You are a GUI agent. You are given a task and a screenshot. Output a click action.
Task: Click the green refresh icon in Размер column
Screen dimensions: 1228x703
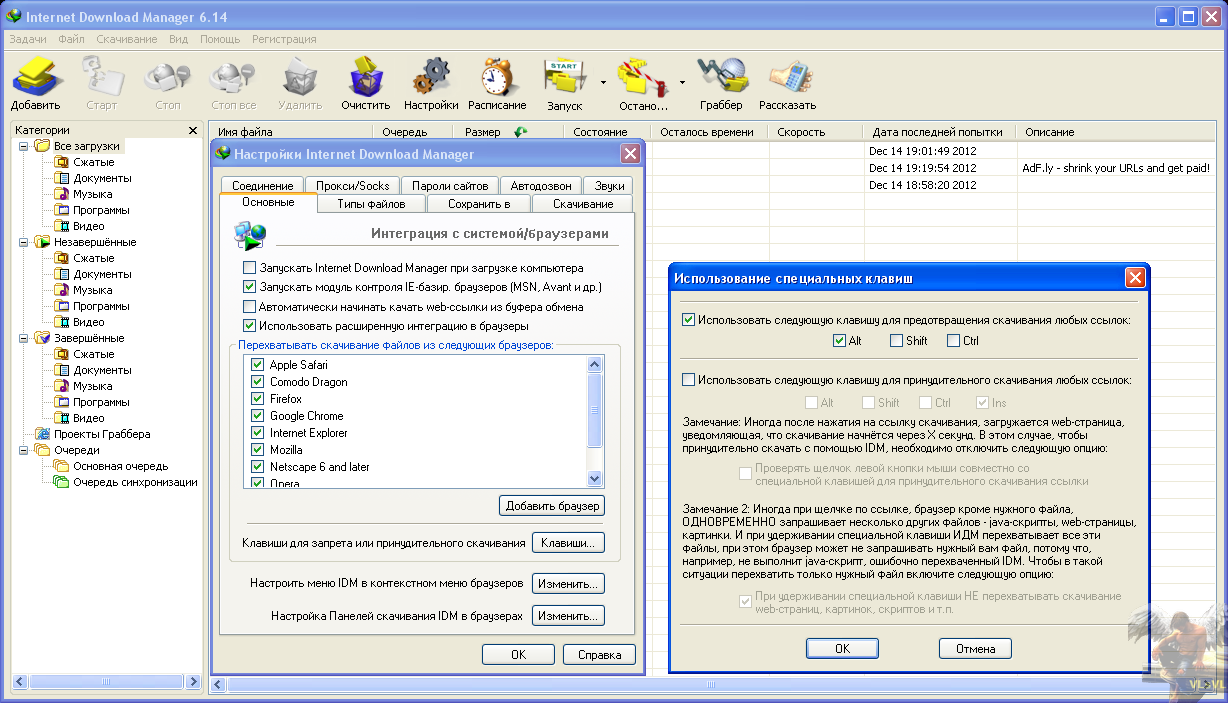coord(520,131)
